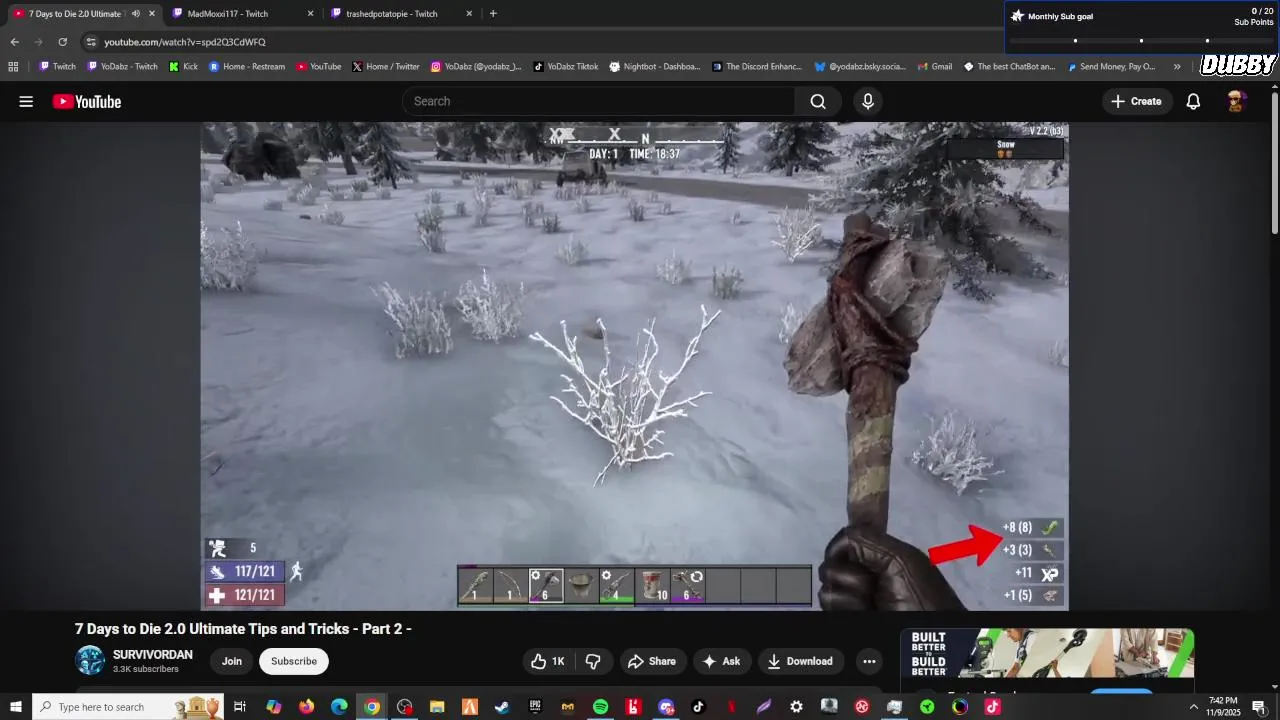Click the video title text
Image resolution: width=1280 pixels, height=720 pixels.
243,628
